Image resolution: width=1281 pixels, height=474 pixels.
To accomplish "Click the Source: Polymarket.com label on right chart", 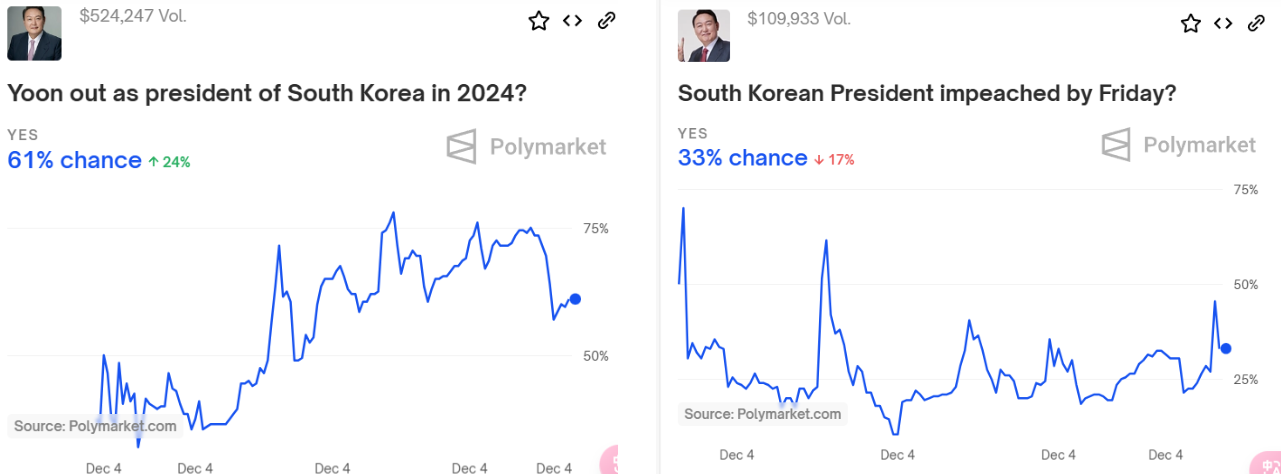I will tap(763, 414).
